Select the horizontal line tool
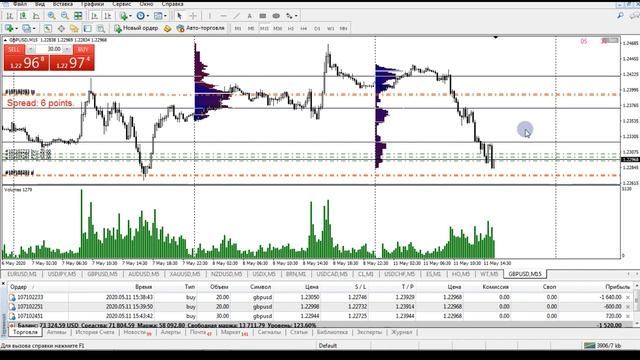Screen dimensions: 640x360 (x=223, y=16)
